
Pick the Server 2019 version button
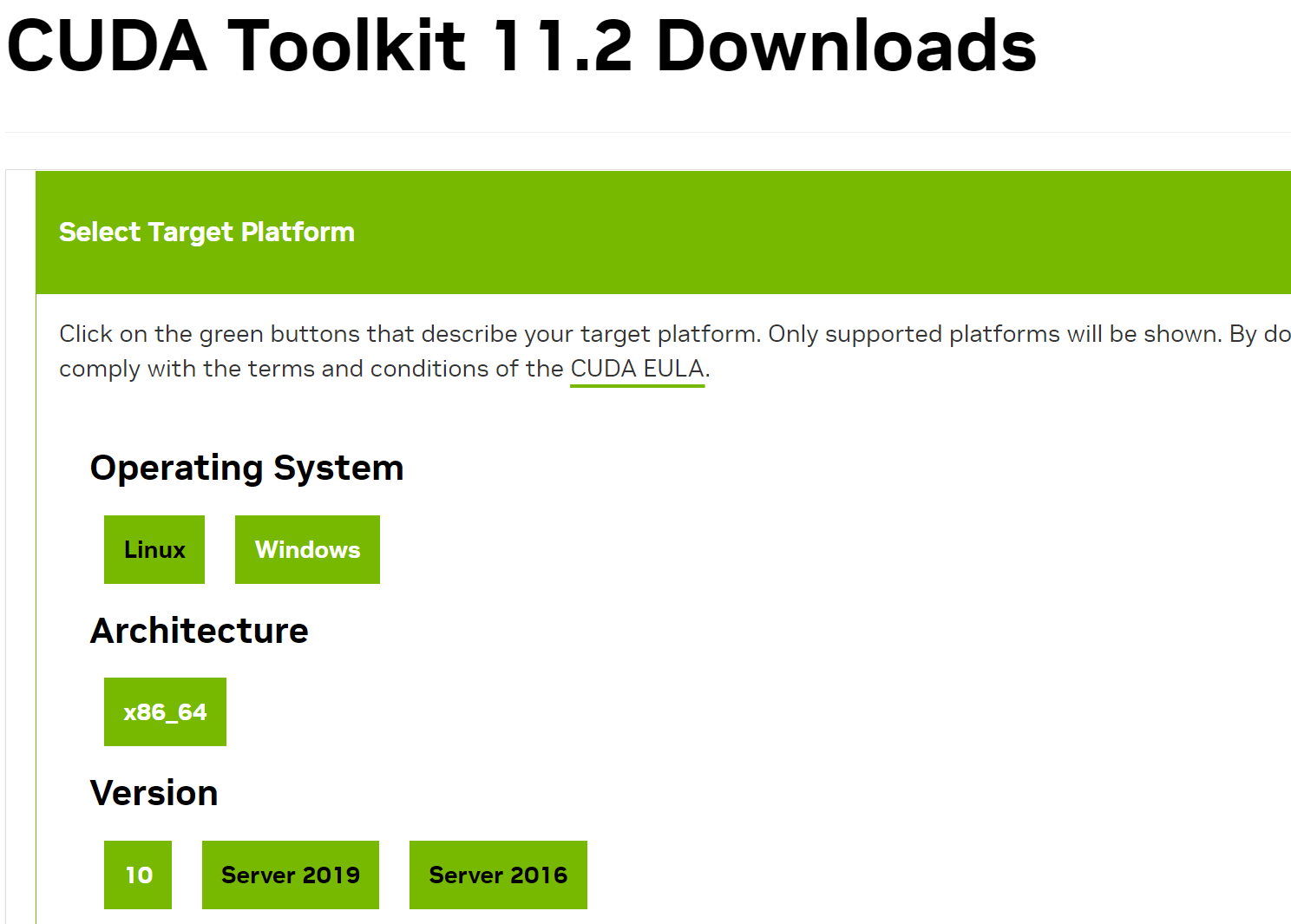click(x=291, y=875)
